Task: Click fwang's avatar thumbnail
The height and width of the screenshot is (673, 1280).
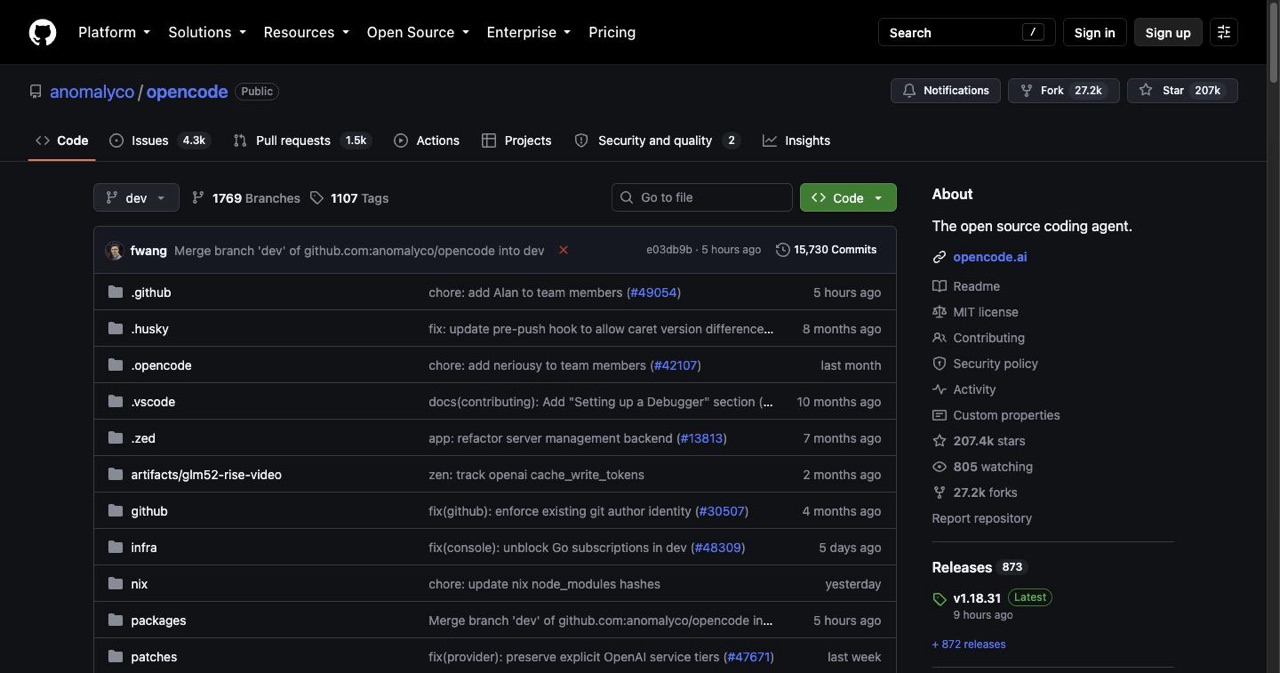Action: tap(114, 250)
